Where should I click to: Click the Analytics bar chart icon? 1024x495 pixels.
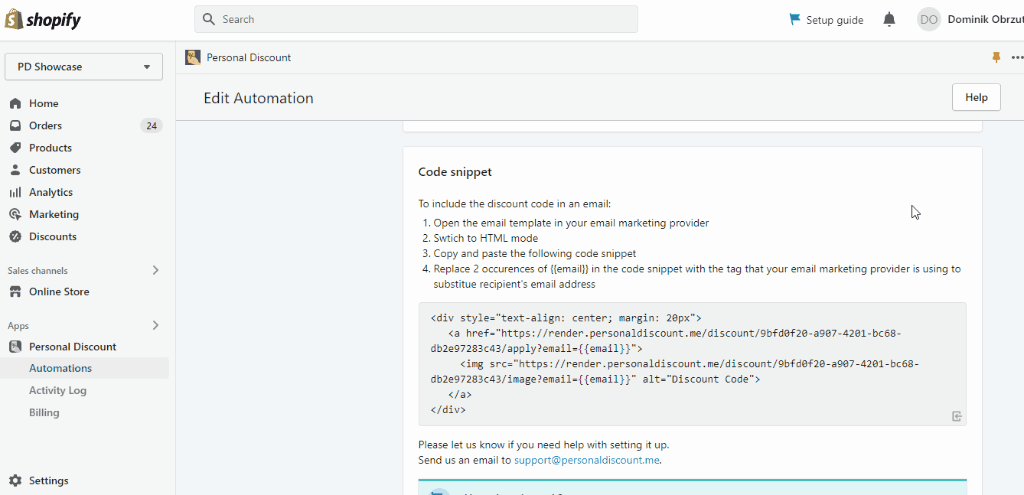click(16, 192)
